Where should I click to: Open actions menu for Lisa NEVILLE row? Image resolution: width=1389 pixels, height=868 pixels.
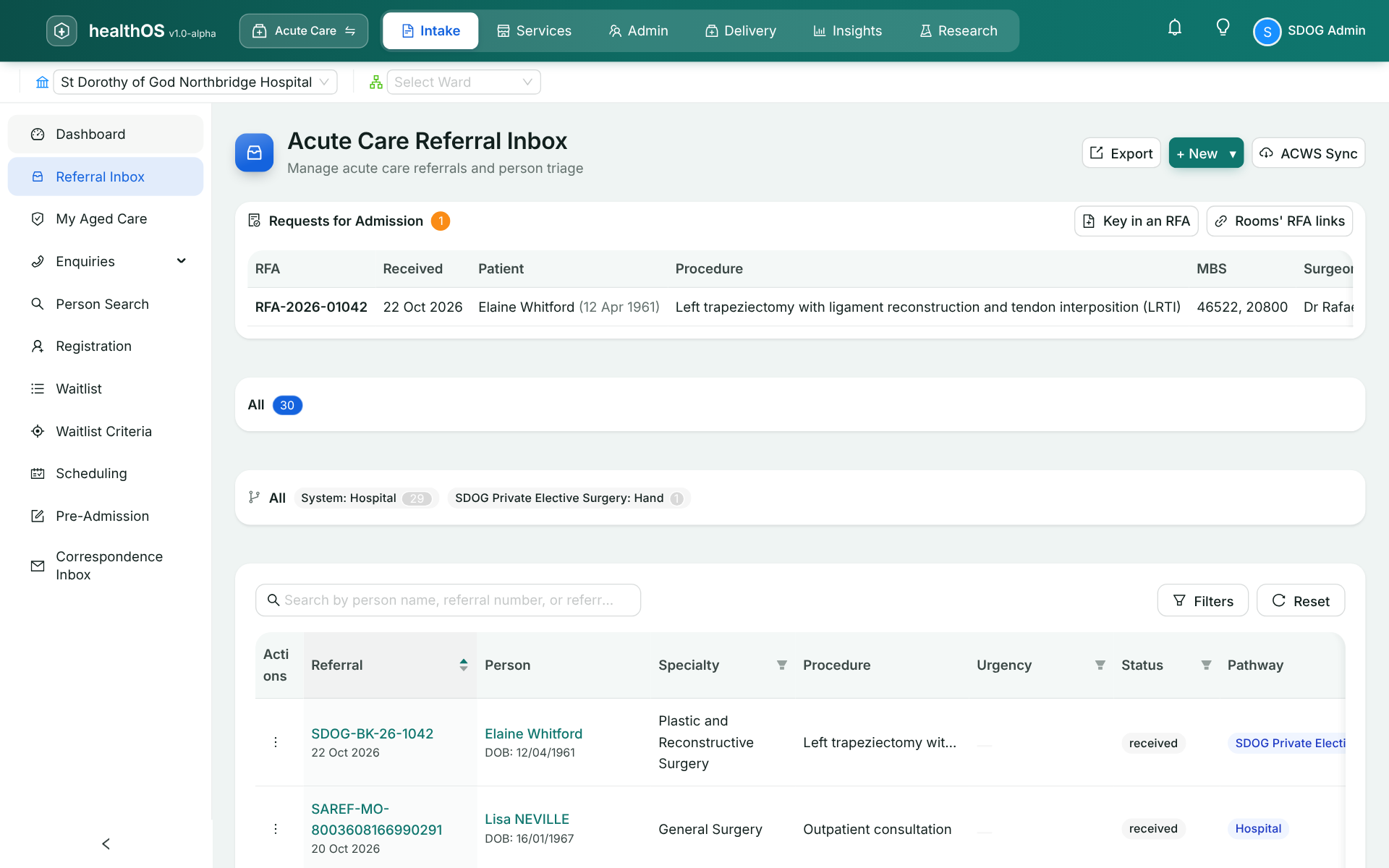point(276,829)
